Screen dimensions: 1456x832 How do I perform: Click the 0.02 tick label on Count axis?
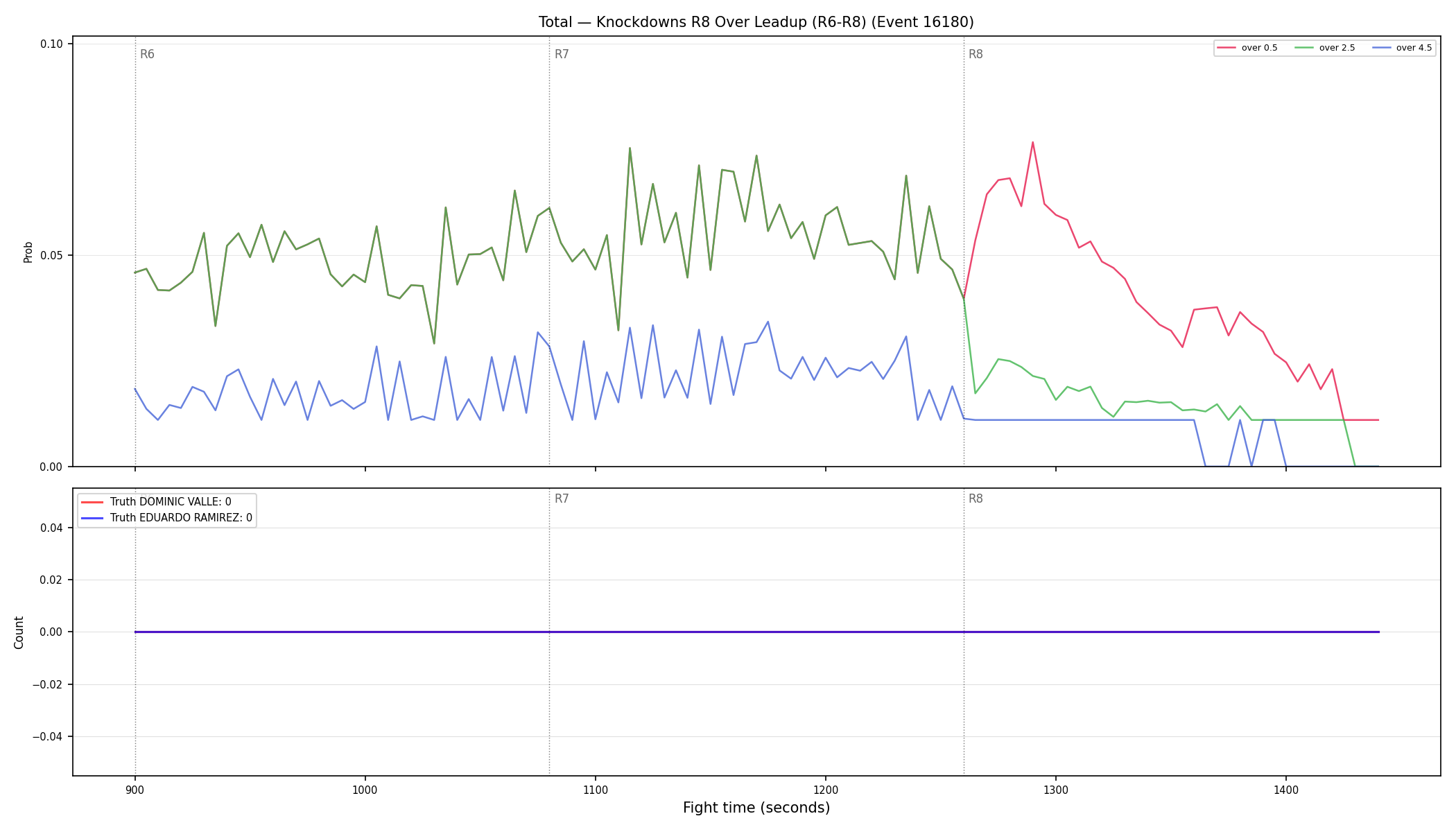point(51,580)
